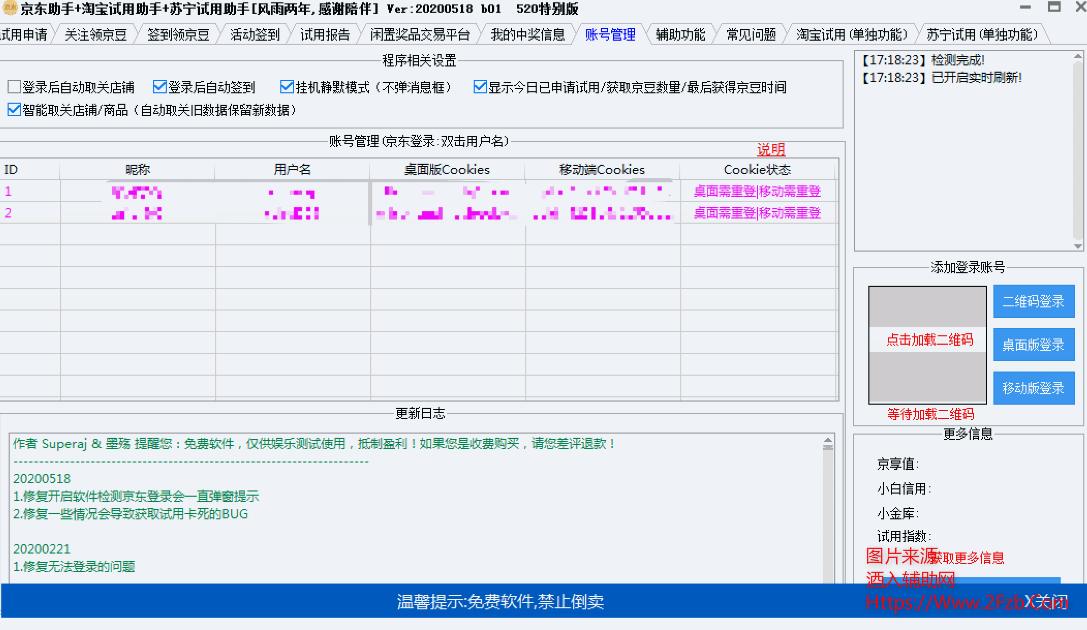Click update log scrollbar up arrow
This screenshot has width=1087, height=630.
coord(828,441)
